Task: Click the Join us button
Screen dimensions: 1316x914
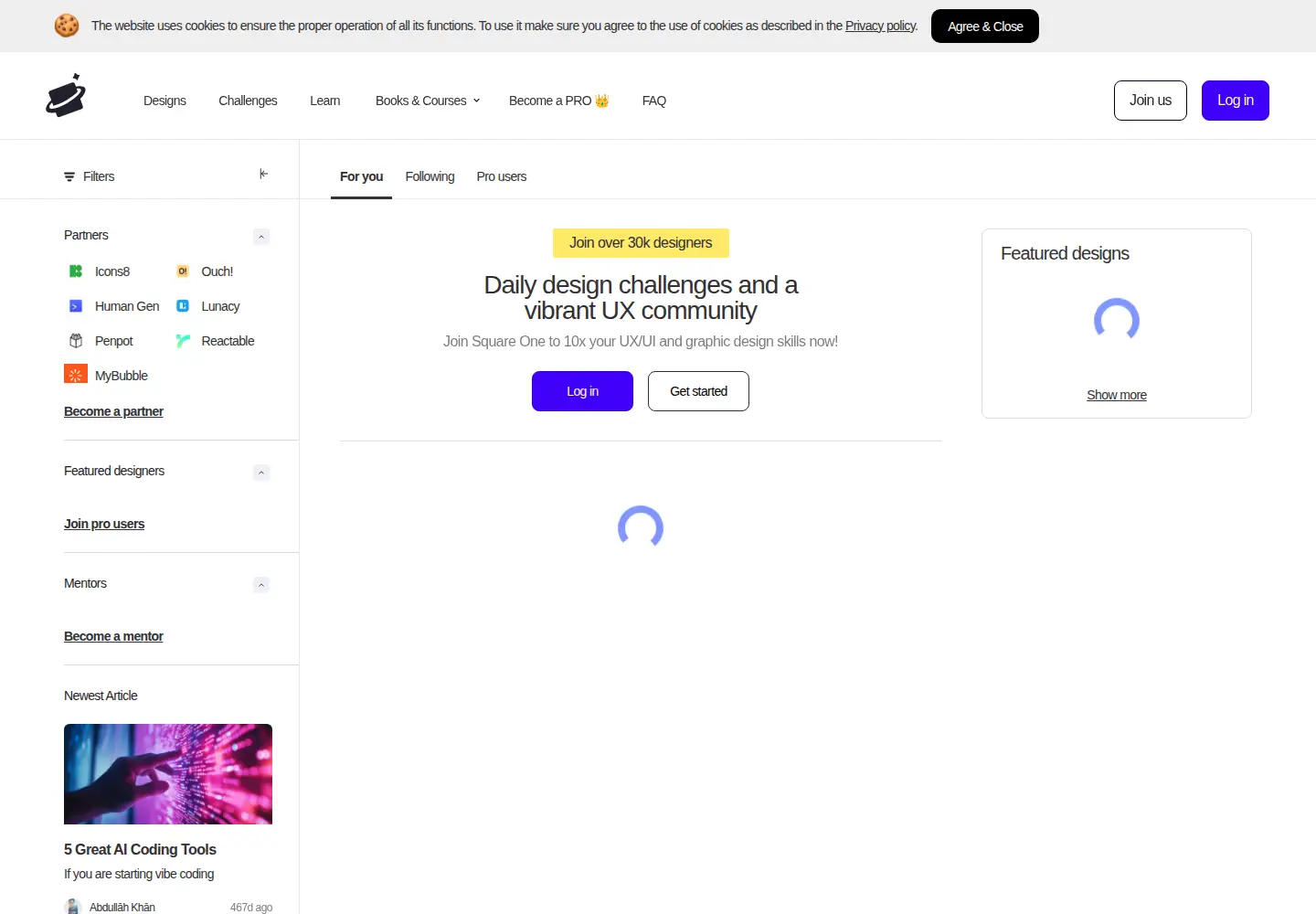Action: coord(1151,101)
